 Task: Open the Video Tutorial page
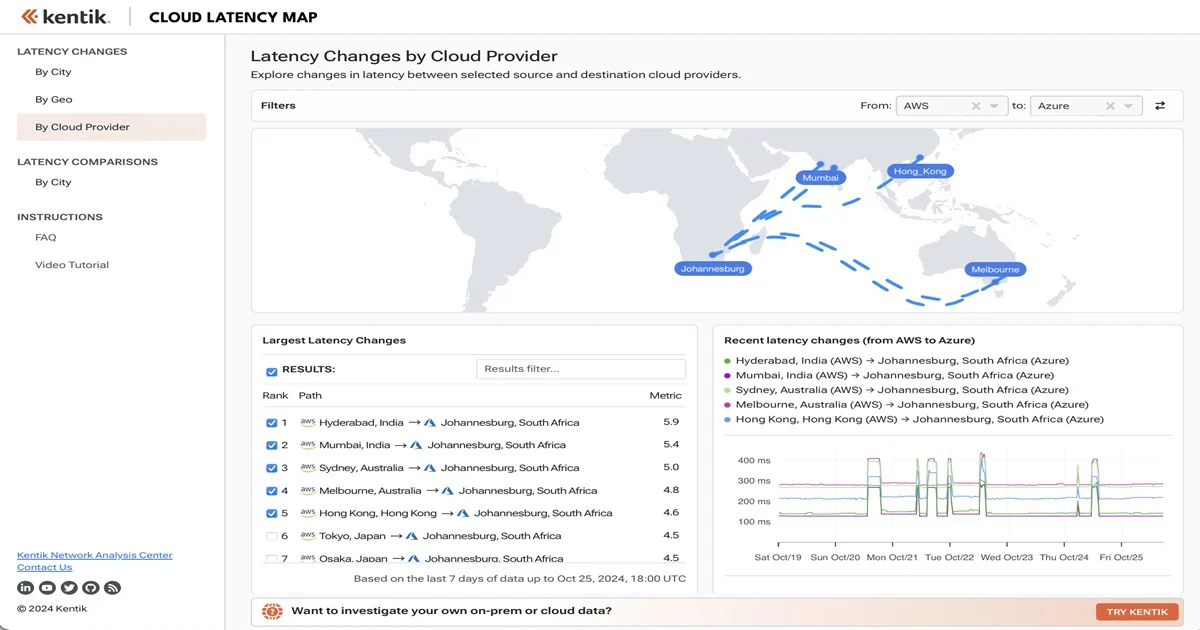[x=72, y=265]
